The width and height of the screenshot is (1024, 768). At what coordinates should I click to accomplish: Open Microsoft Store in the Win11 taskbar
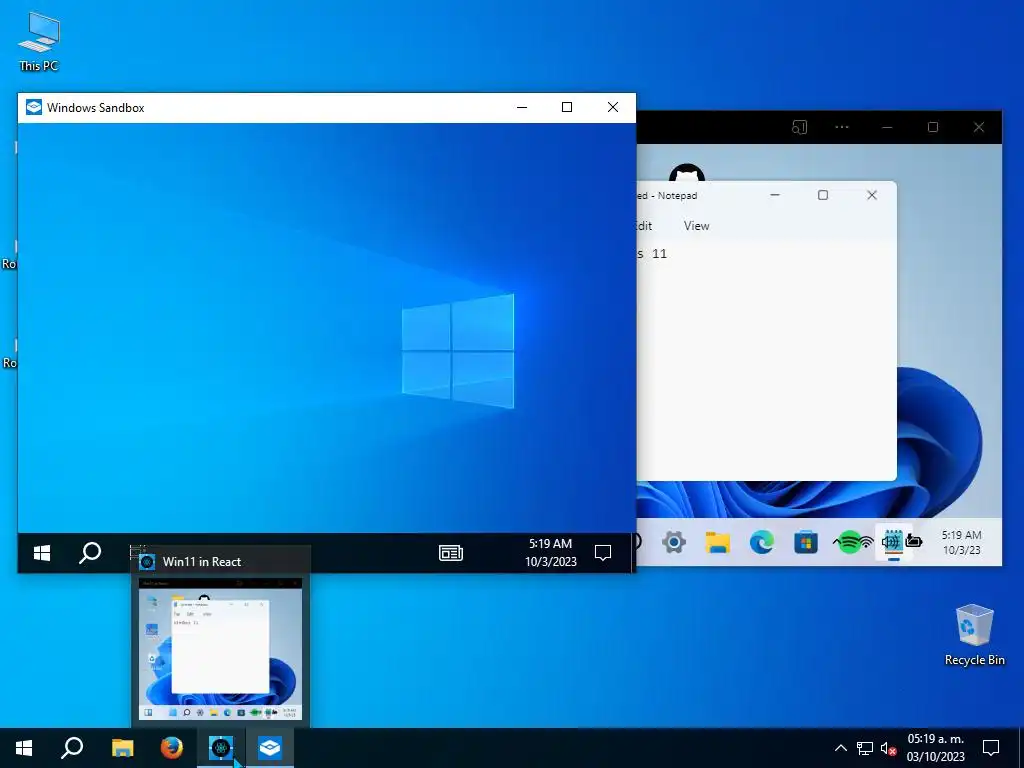(806, 542)
